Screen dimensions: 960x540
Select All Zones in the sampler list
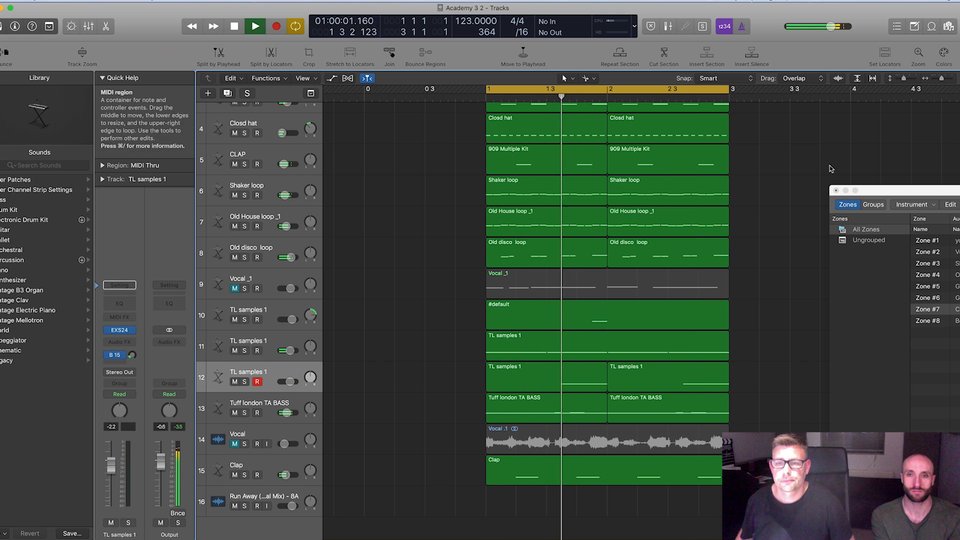[869, 229]
